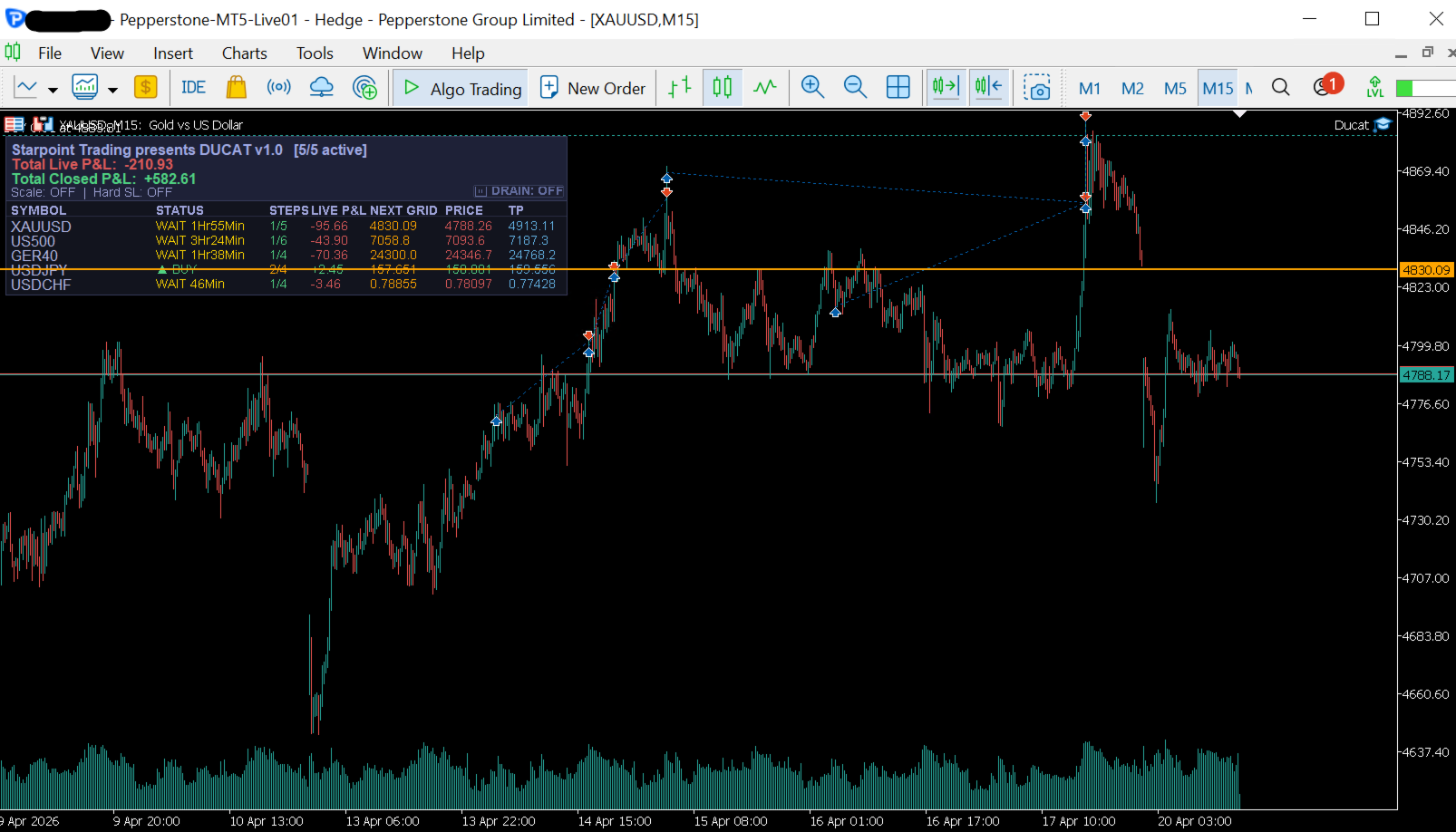Click the depth of market icon at chart corner
This screenshot has height=832, width=1456.
click(15, 124)
